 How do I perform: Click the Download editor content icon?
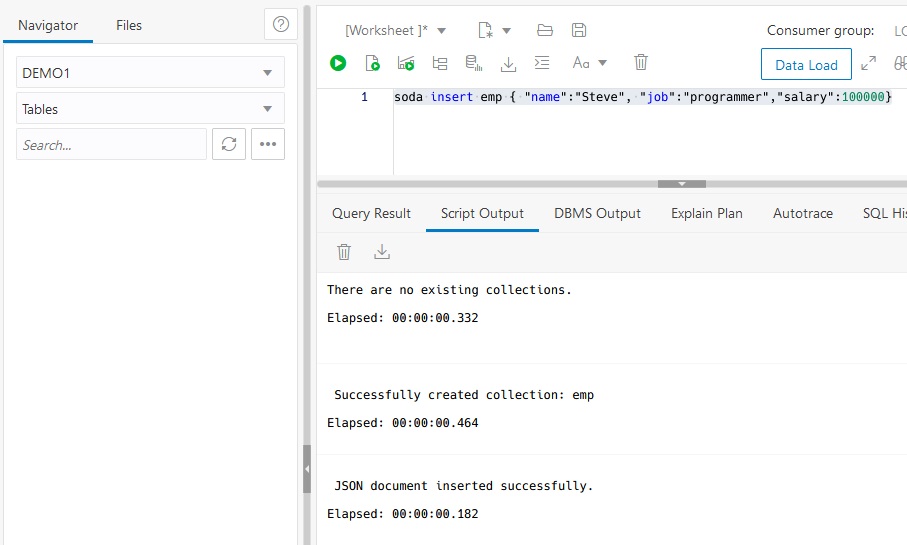tap(508, 63)
